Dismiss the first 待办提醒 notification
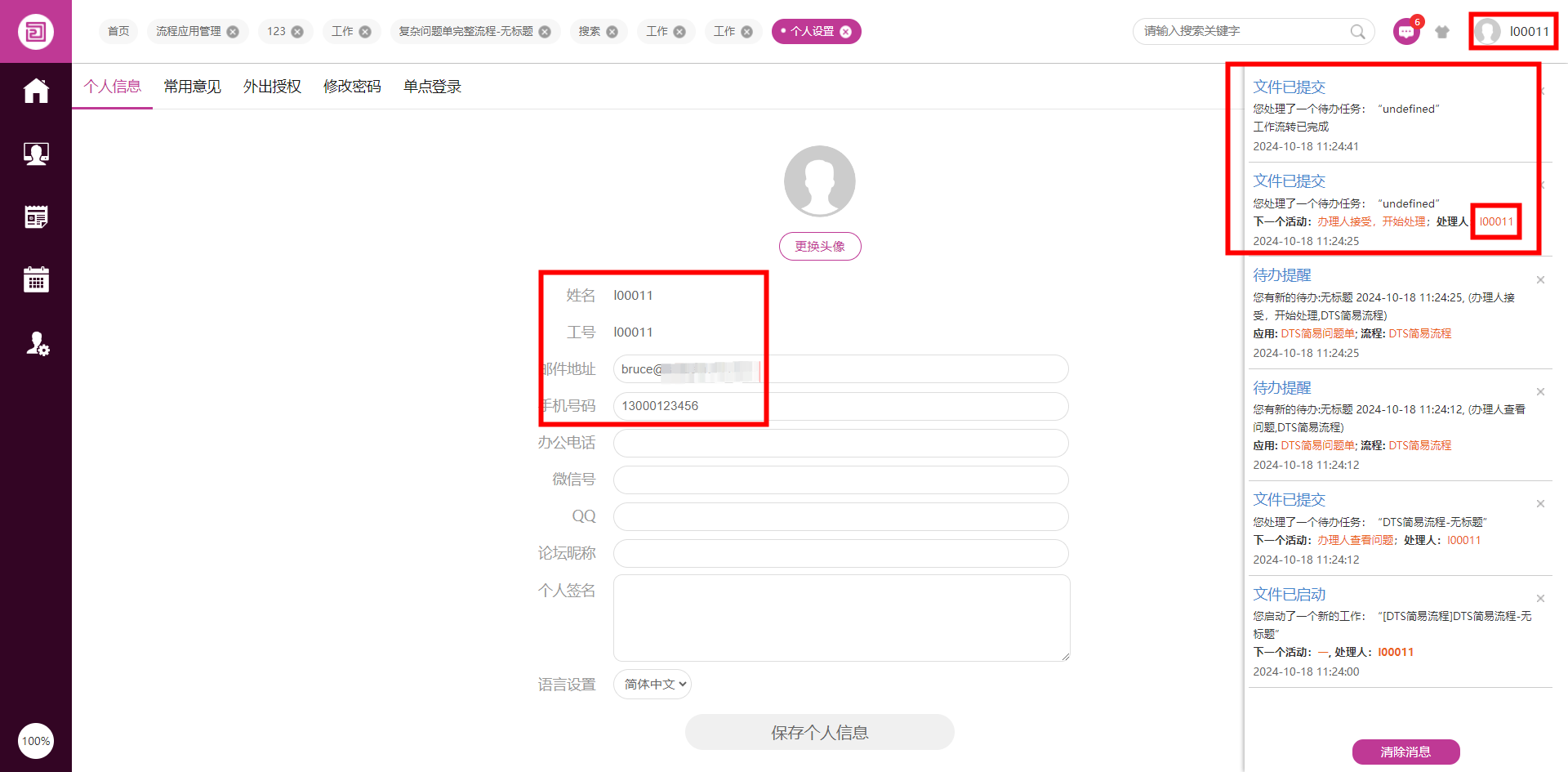The image size is (1568, 772). (1540, 280)
